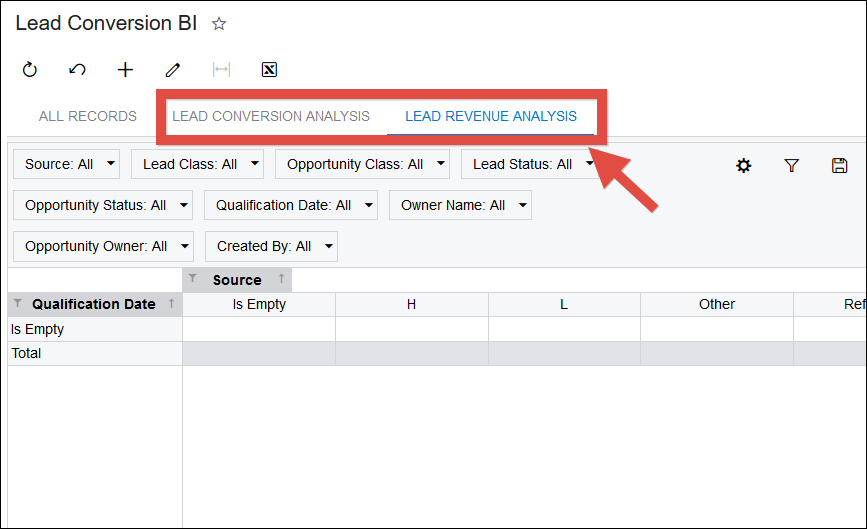The image size is (867, 529).
Task: Select the Total row label
Action: 26,353
